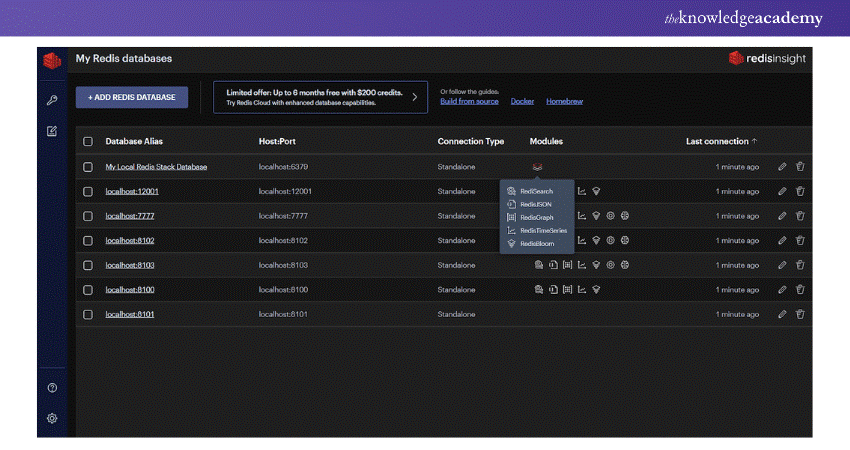This screenshot has height=450, width=850.
Task: Click RedisAI brain icon in localhost:8103 row
Action: (625, 265)
